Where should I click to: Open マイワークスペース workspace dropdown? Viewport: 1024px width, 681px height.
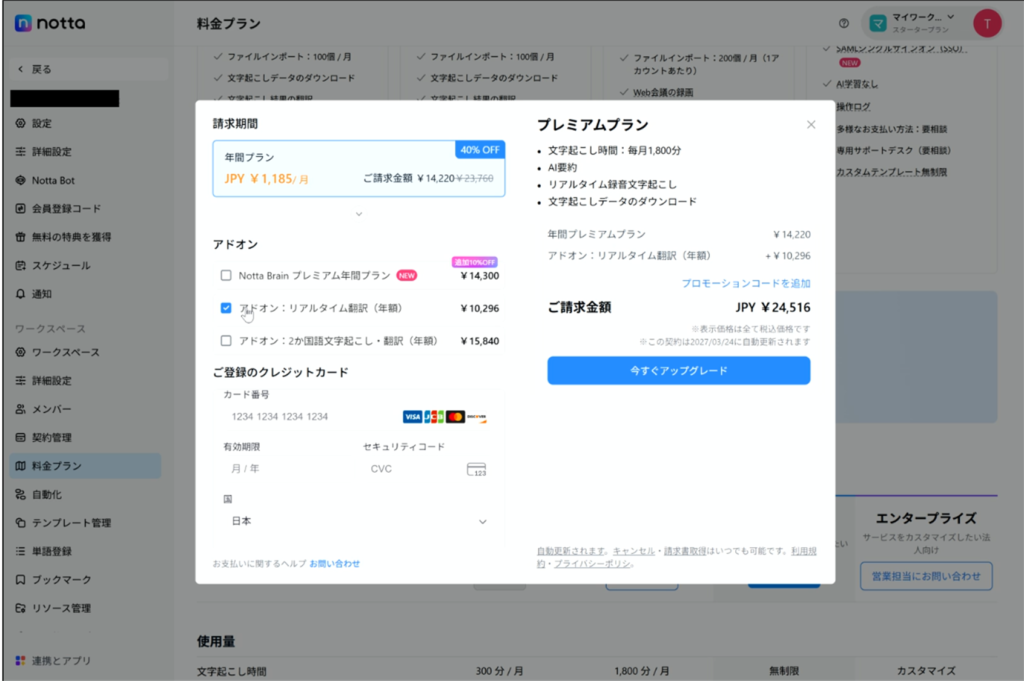click(x=908, y=23)
